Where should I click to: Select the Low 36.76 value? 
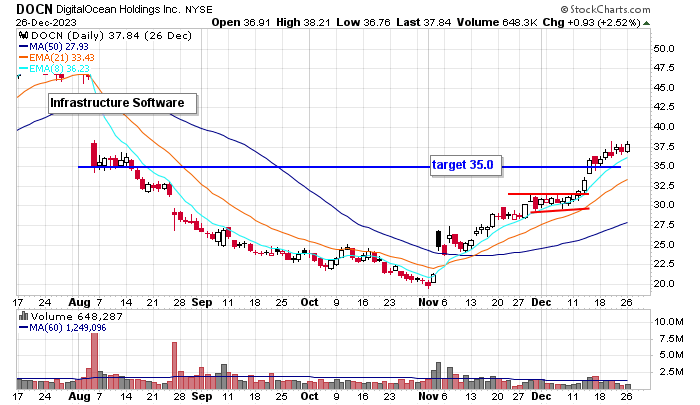point(363,22)
